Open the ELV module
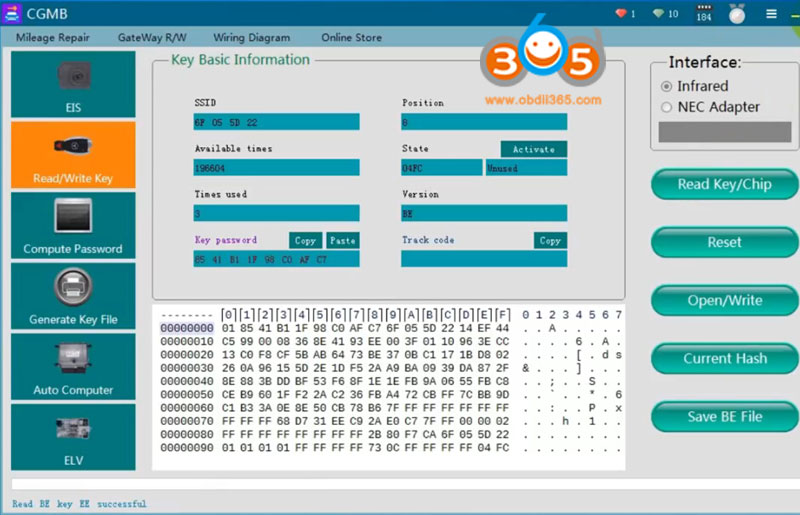This screenshot has width=800, height=515. [x=73, y=437]
